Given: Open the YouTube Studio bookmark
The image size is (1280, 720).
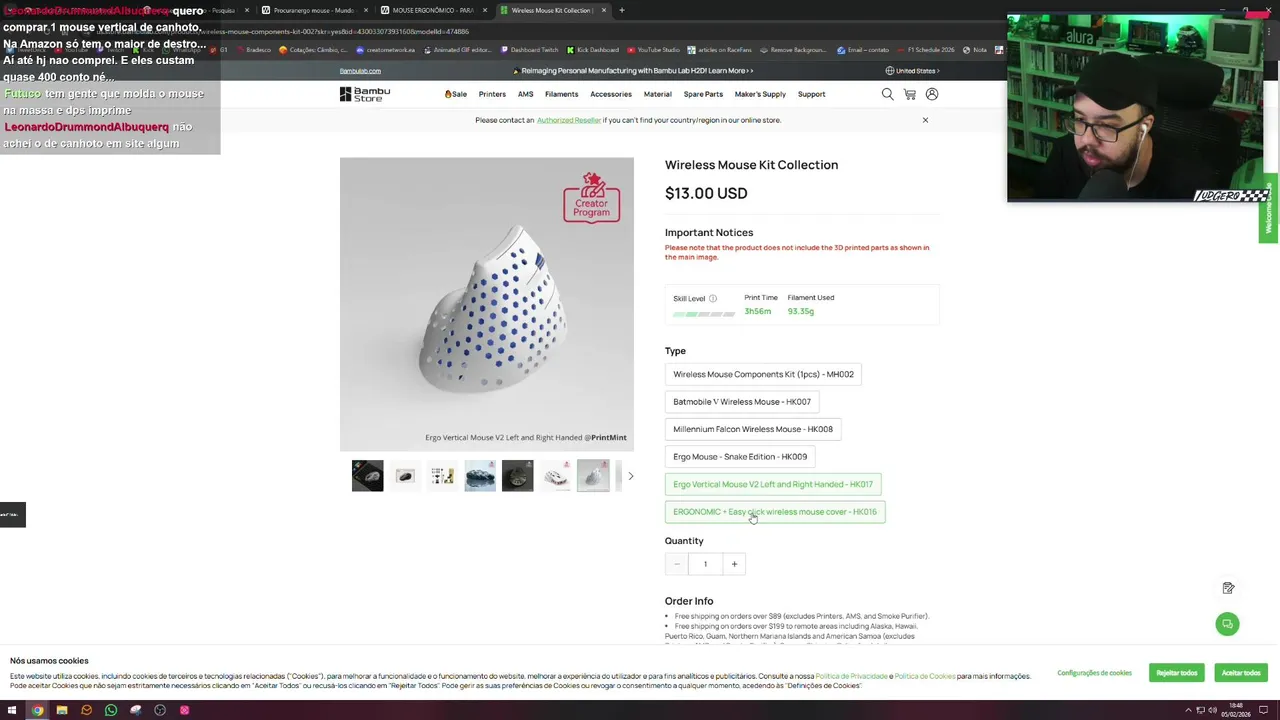Looking at the screenshot, I should click(654, 50).
